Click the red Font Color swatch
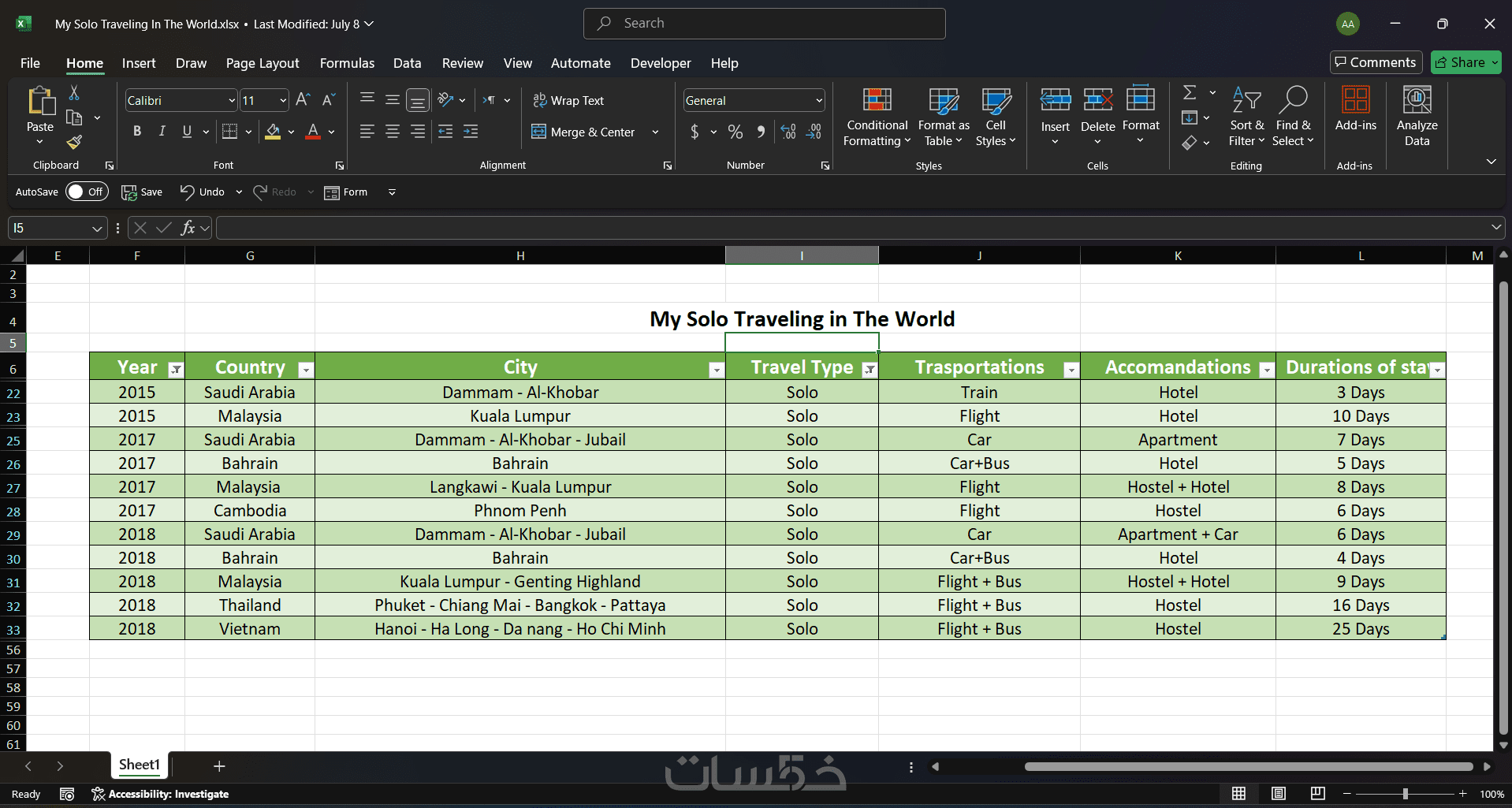Screen dimensions: 1512x808 pos(313,132)
